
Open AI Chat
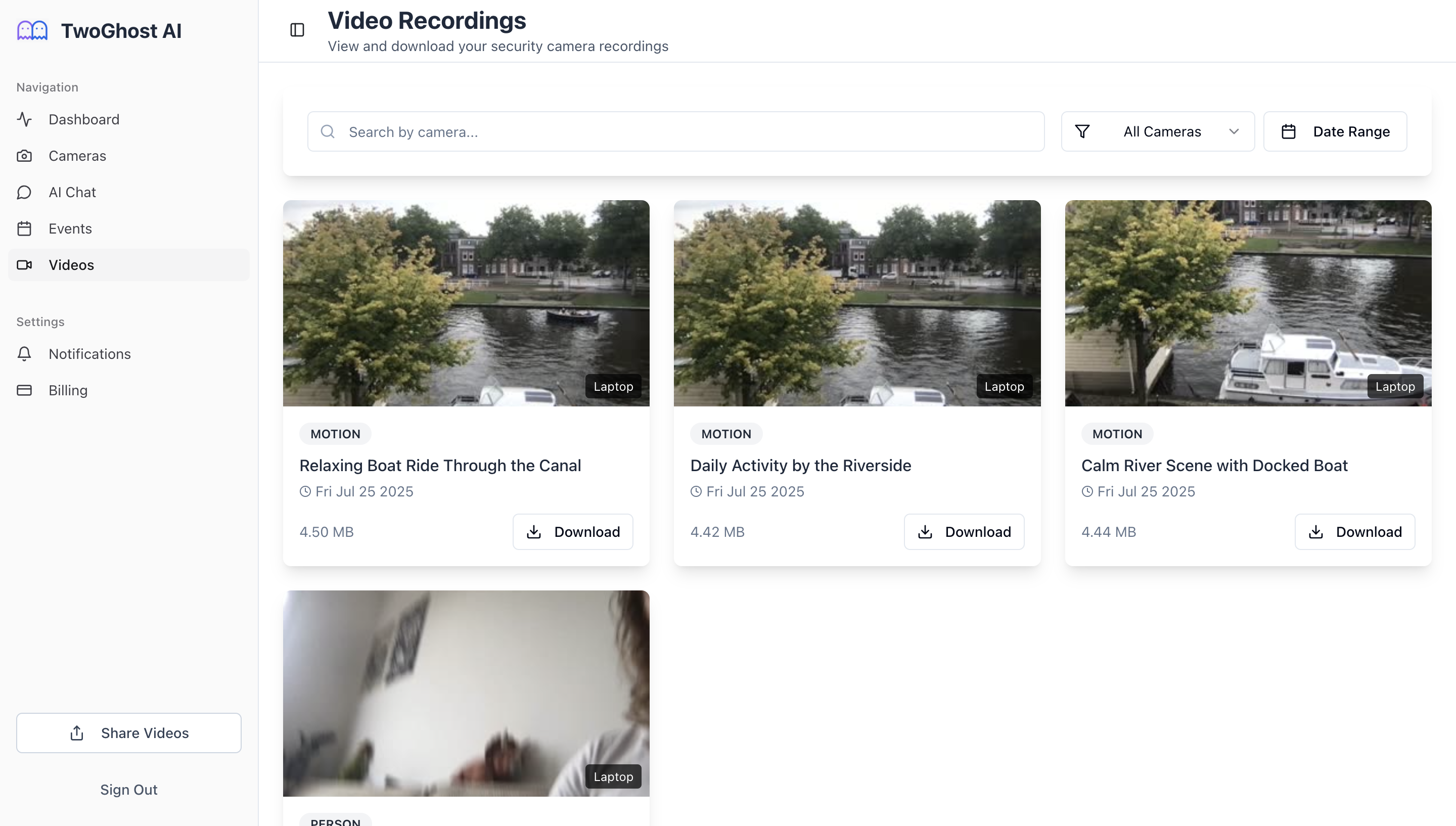129,192
